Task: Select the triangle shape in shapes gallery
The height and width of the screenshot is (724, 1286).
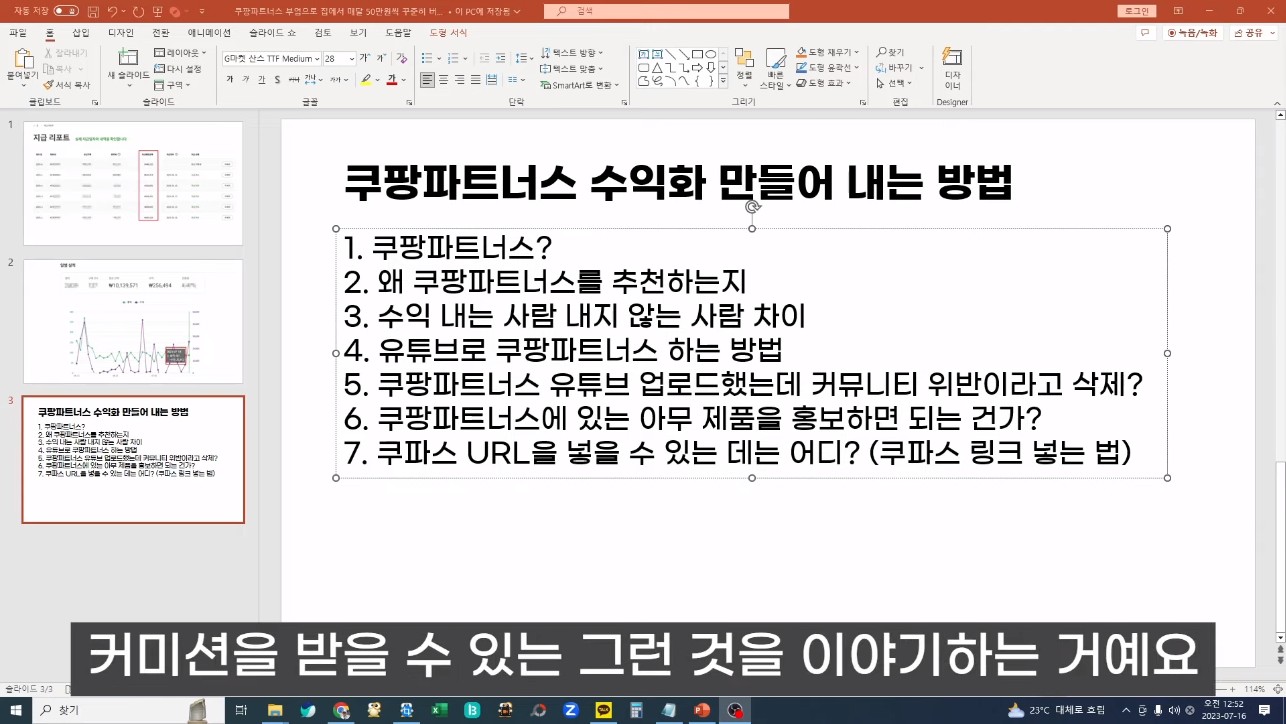Action: click(658, 68)
